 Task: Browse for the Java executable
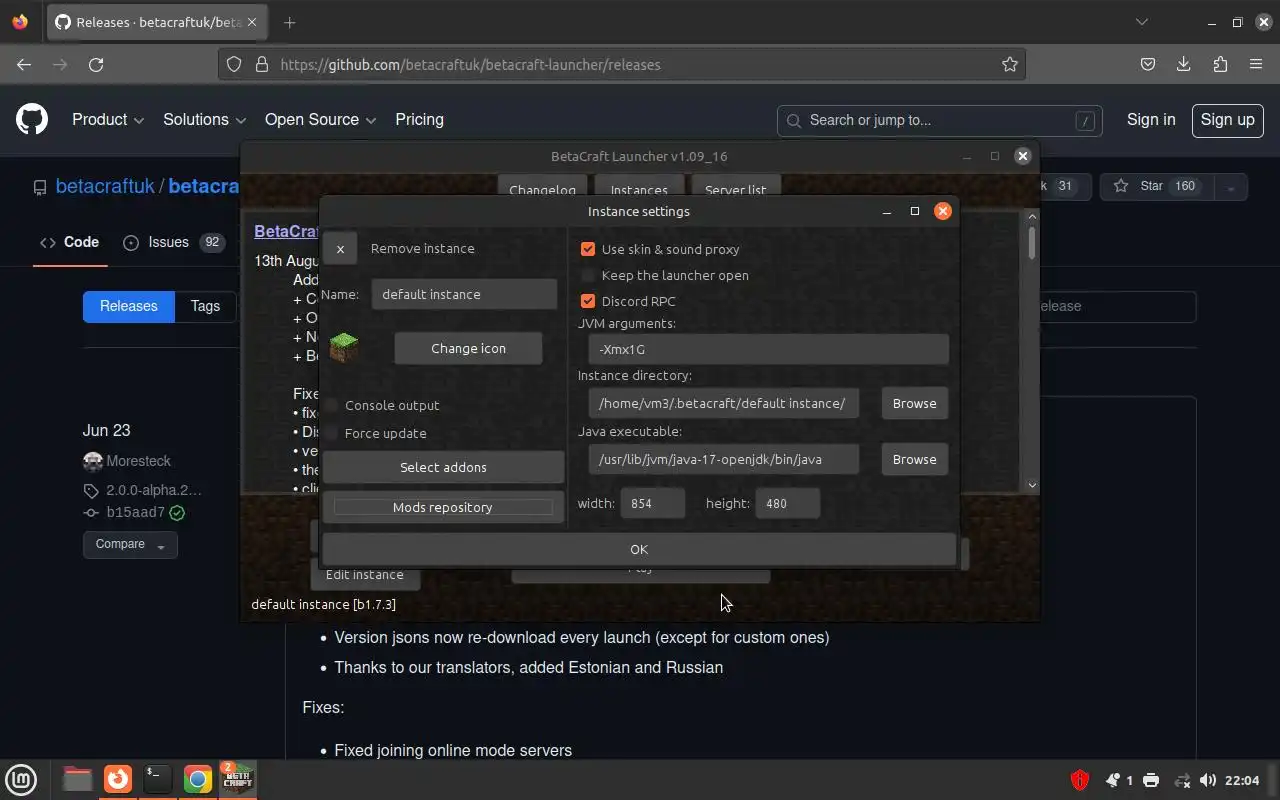pos(914,459)
